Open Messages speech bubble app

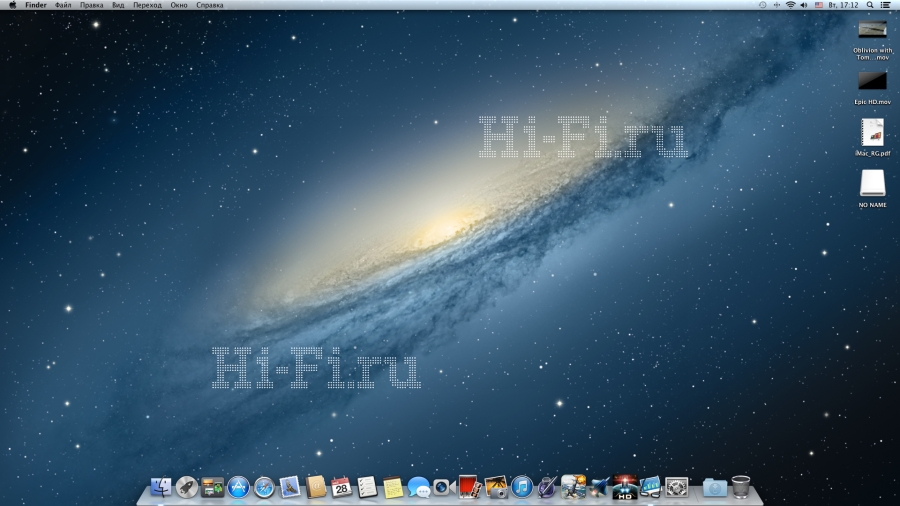tap(418, 487)
